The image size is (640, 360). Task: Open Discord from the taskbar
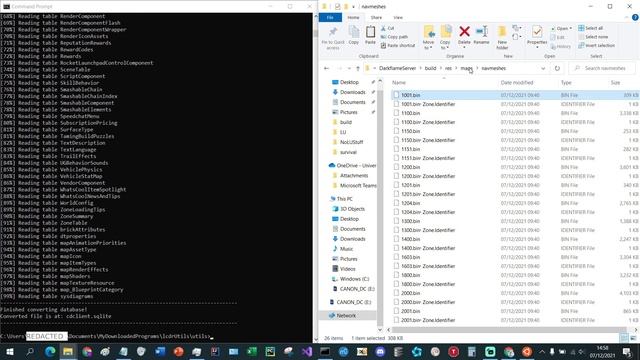click(380, 351)
